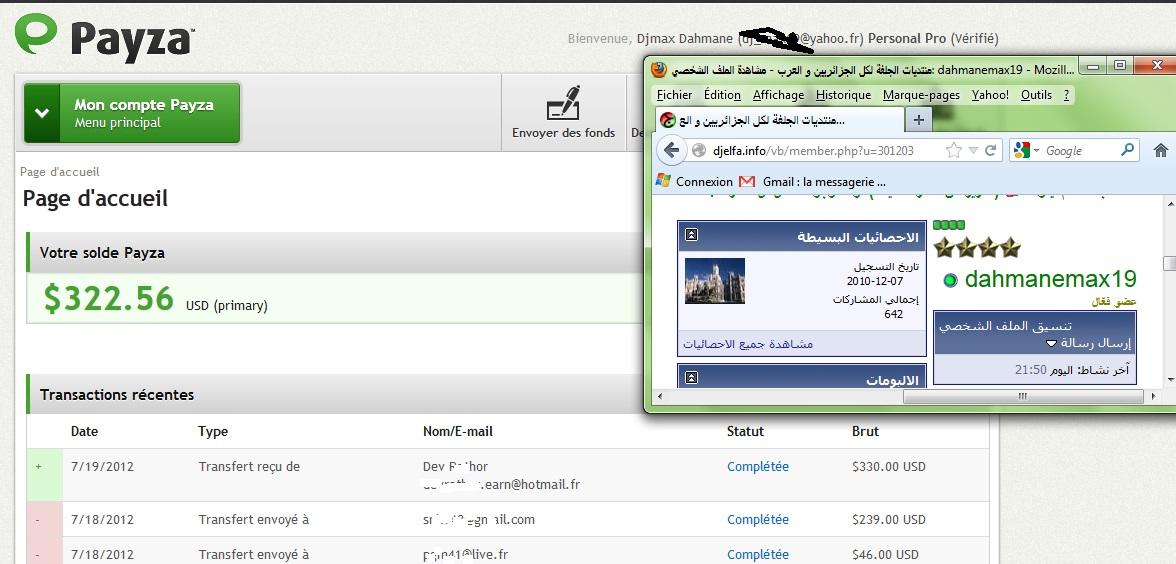The image size is (1176, 564).
Task: Click the Statut column header
Action: click(746, 431)
